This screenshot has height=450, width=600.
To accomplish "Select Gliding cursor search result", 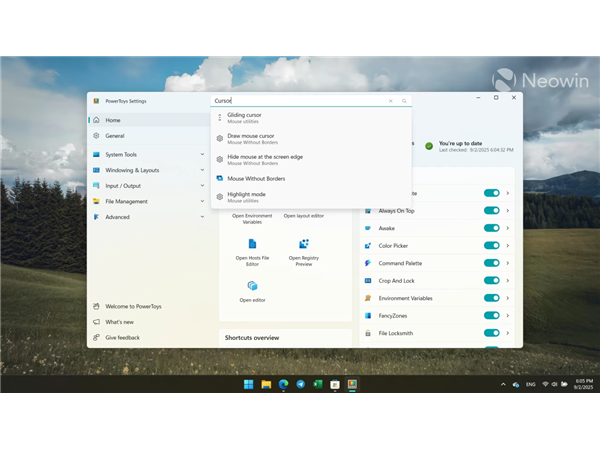I will [x=311, y=118].
